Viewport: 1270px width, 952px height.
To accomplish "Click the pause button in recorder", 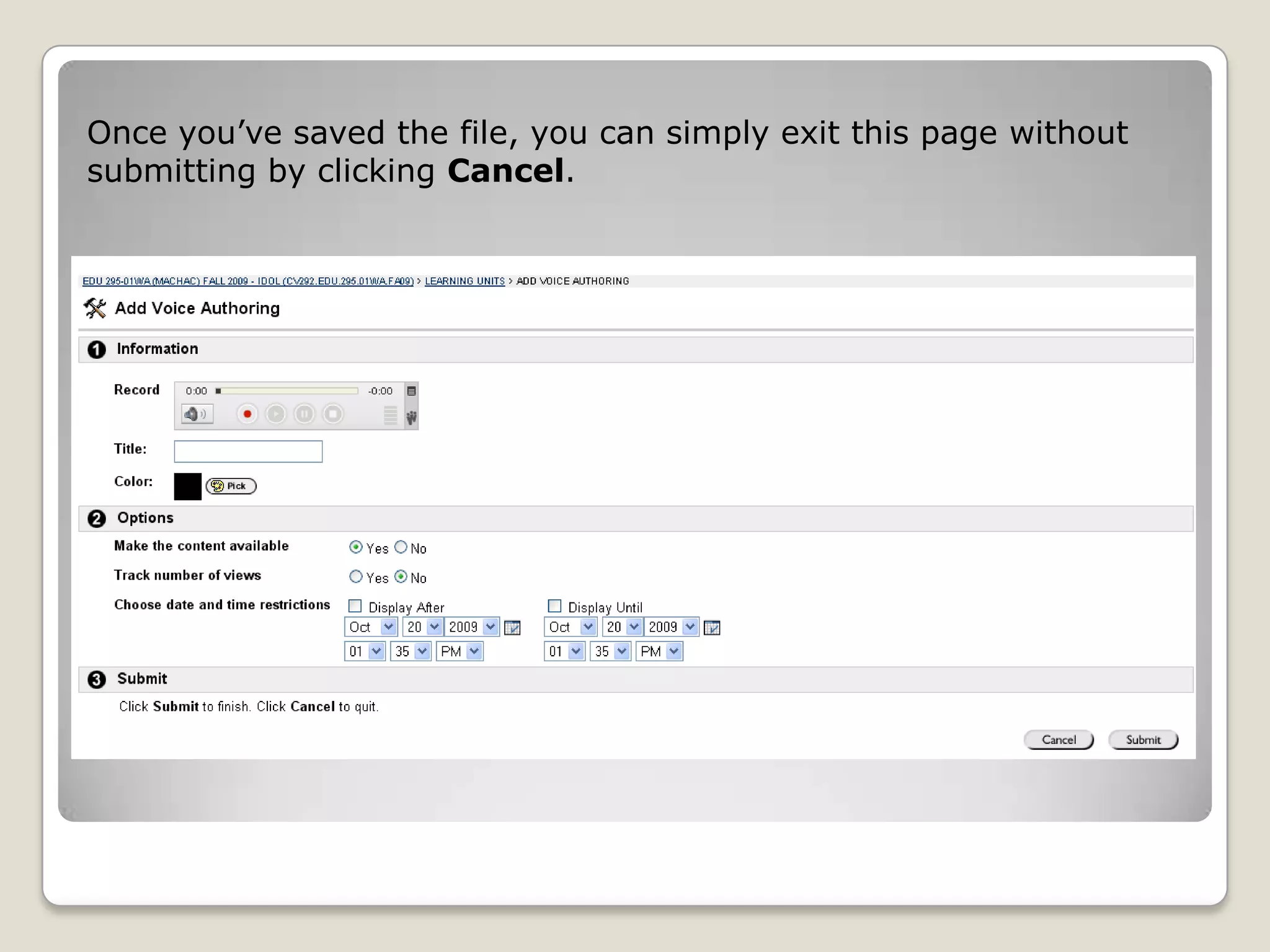I will 304,414.
